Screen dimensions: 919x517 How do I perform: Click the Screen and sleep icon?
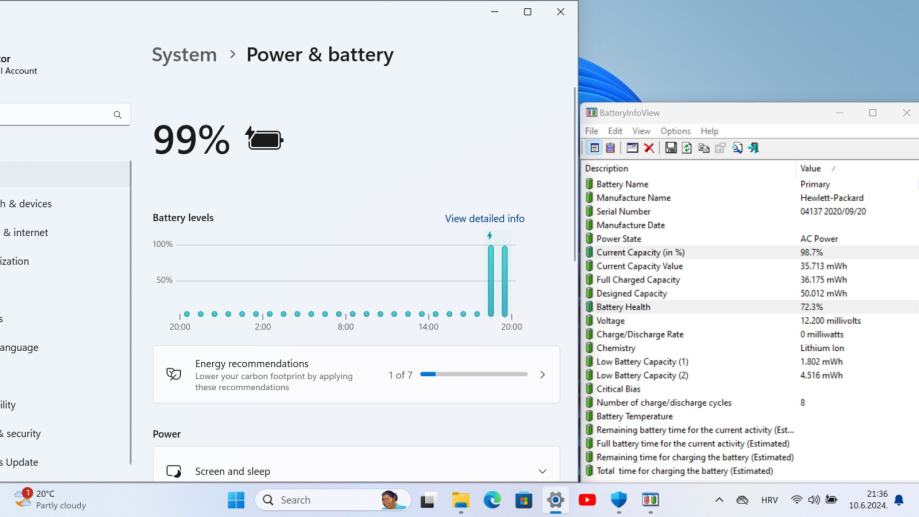click(173, 471)
